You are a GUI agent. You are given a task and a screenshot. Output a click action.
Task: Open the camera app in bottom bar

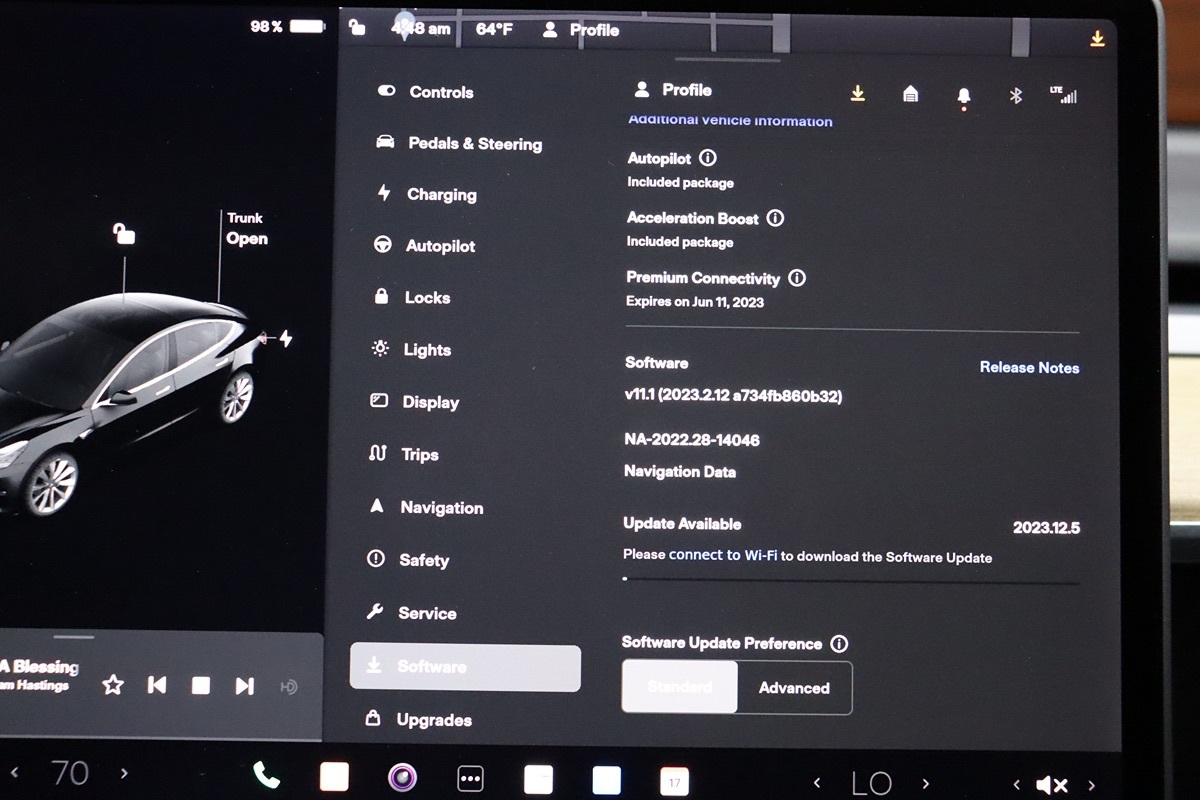(402, 777)
